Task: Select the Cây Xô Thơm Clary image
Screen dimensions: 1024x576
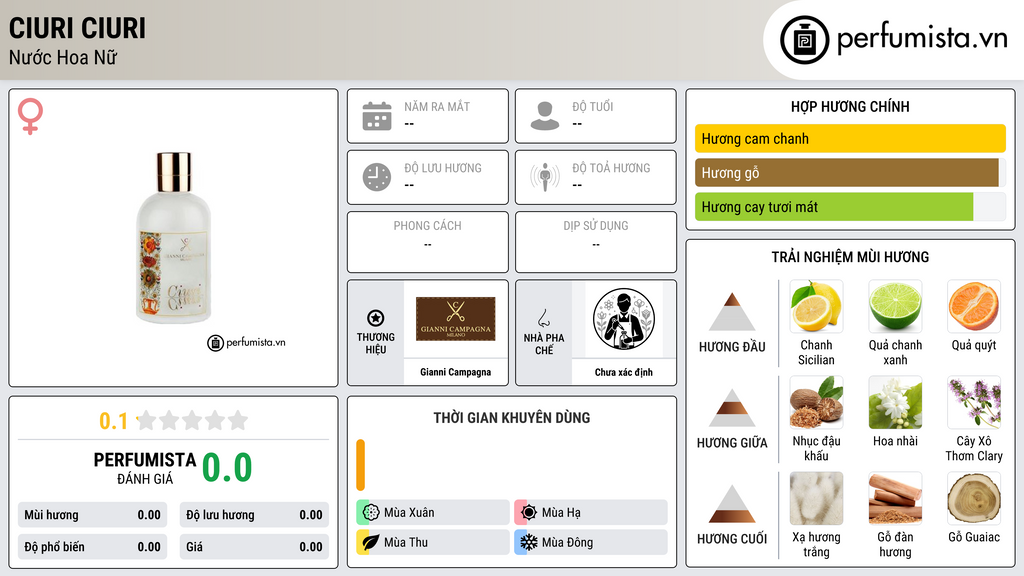Action: [x=974, y=402]
